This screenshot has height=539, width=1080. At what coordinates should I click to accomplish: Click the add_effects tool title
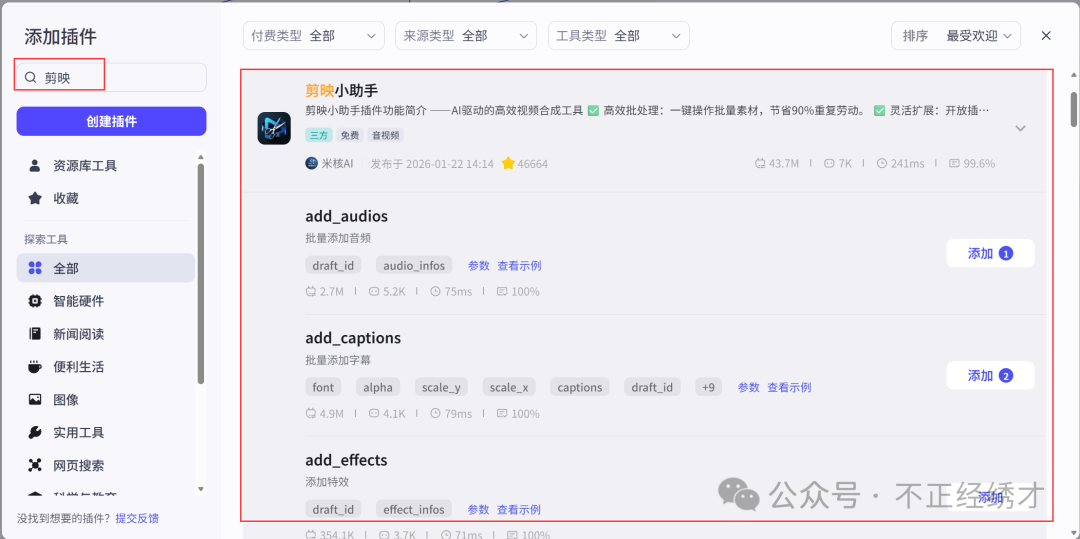346,460
